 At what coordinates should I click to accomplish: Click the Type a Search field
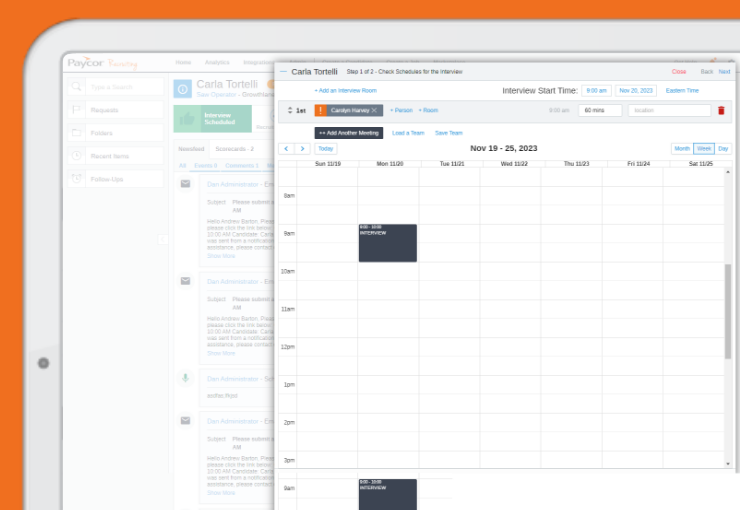click(x=125, y=87)
